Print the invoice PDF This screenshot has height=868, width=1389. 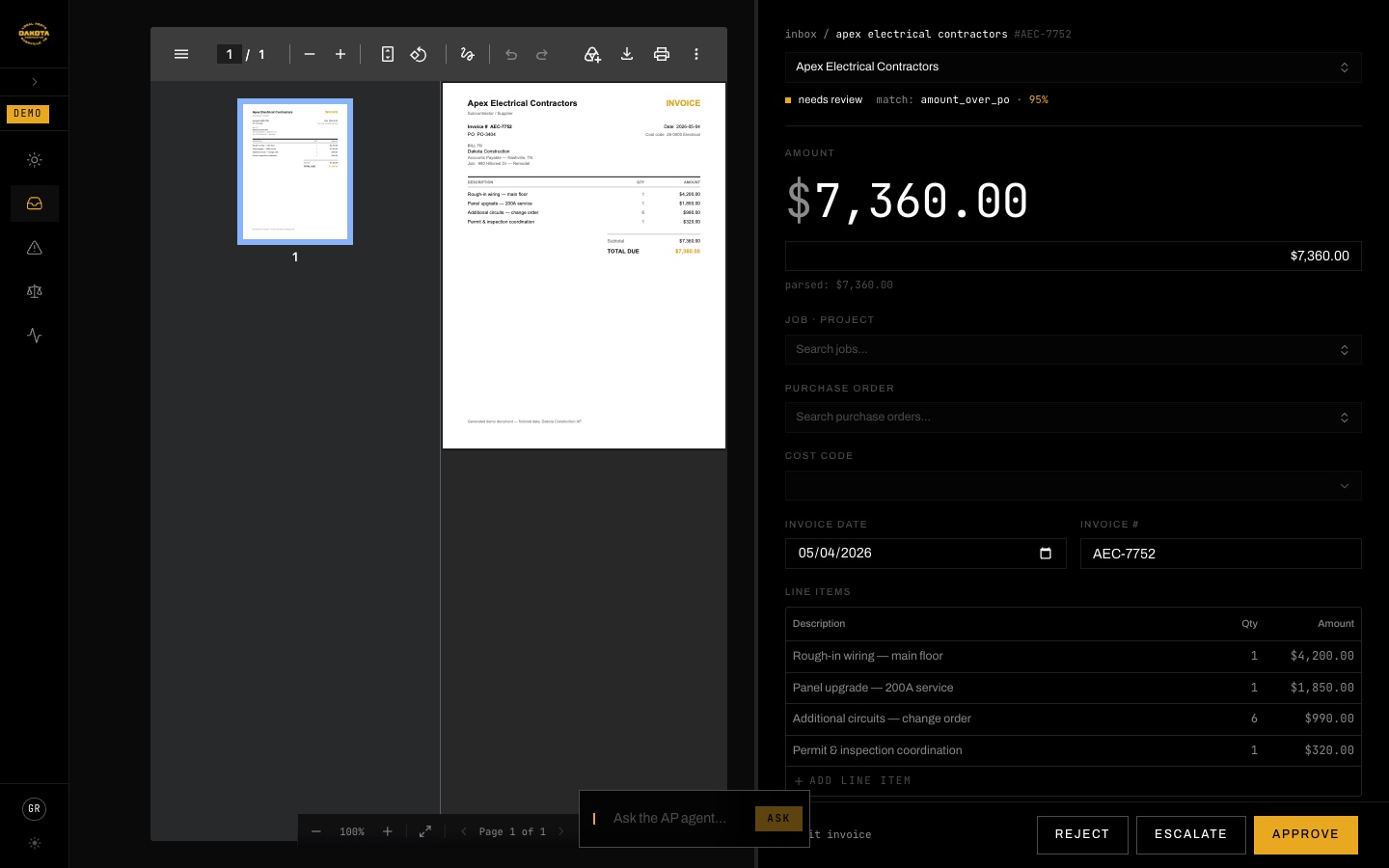[662, 54]
